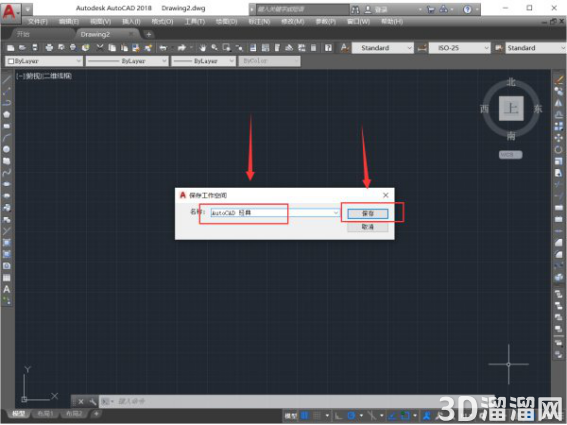The image size is (567, 425).
Task: Open the Text Style icon beside Standard
Action: click(x=344, y=48)
